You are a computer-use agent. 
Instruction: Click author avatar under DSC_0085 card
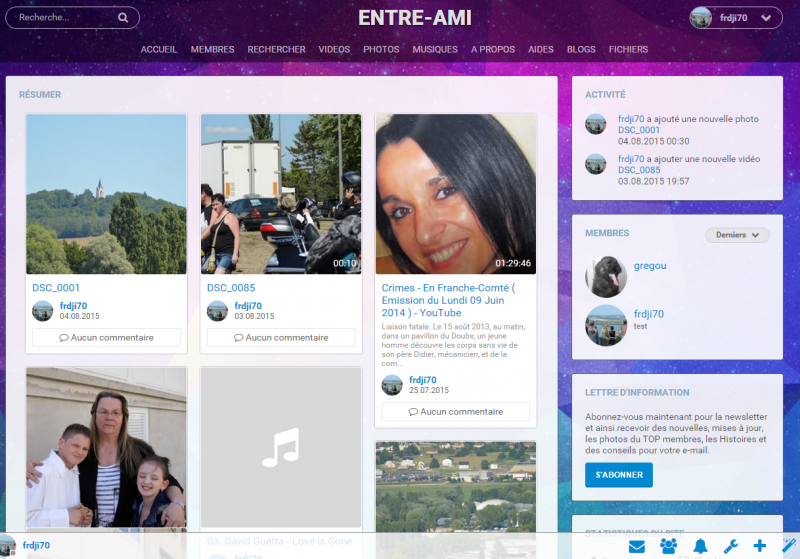tap(217, 311)
